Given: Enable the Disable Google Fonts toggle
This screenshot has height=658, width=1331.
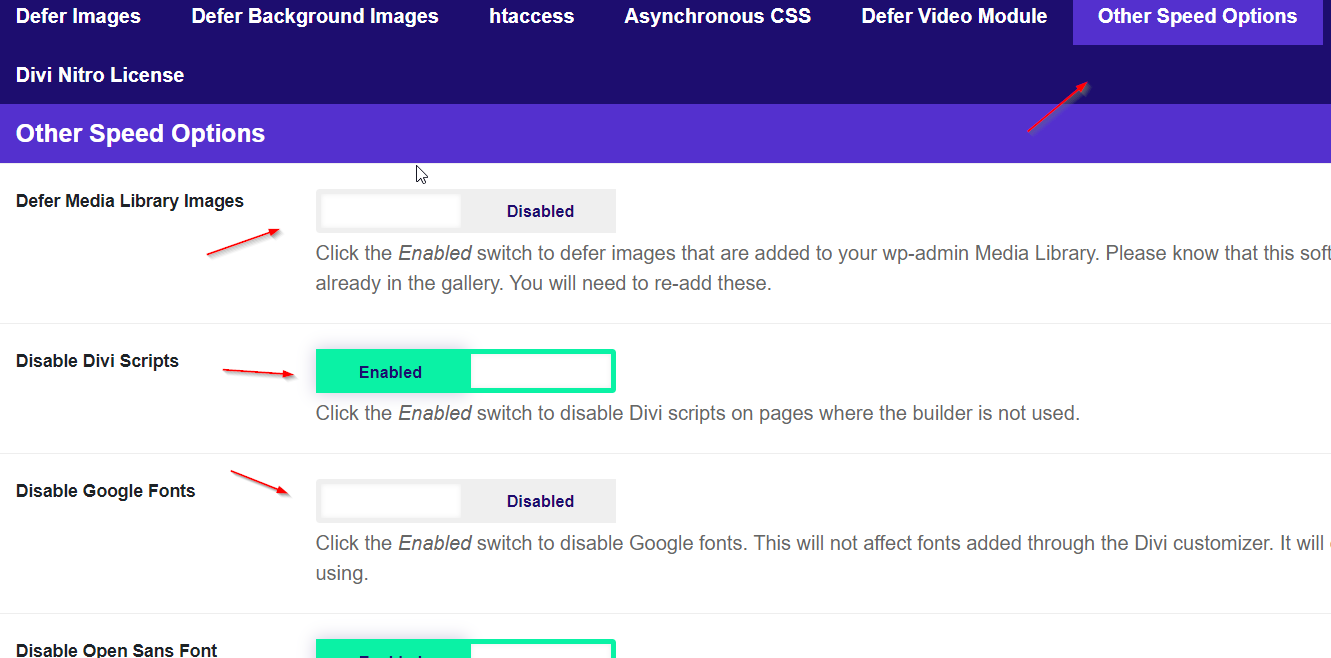Looking at the screenshot, I should [x=465, y=501].
